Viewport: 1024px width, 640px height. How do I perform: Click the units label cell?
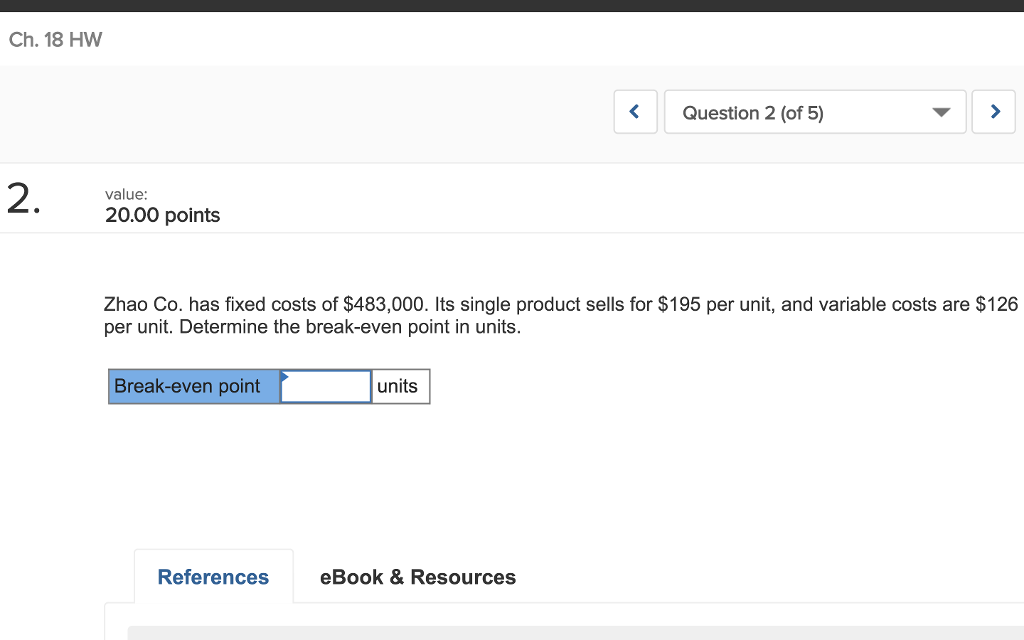pyautogui.click(x=400, y=387)
